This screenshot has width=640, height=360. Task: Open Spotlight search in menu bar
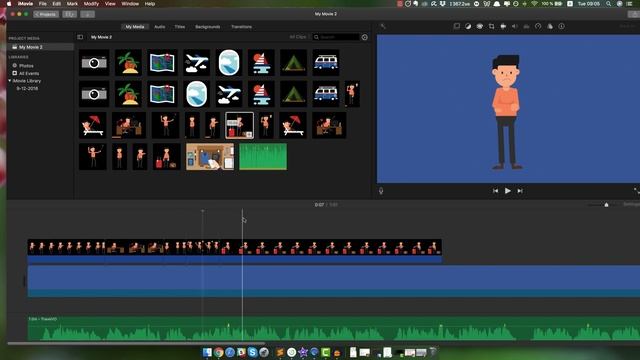point(609,4)
